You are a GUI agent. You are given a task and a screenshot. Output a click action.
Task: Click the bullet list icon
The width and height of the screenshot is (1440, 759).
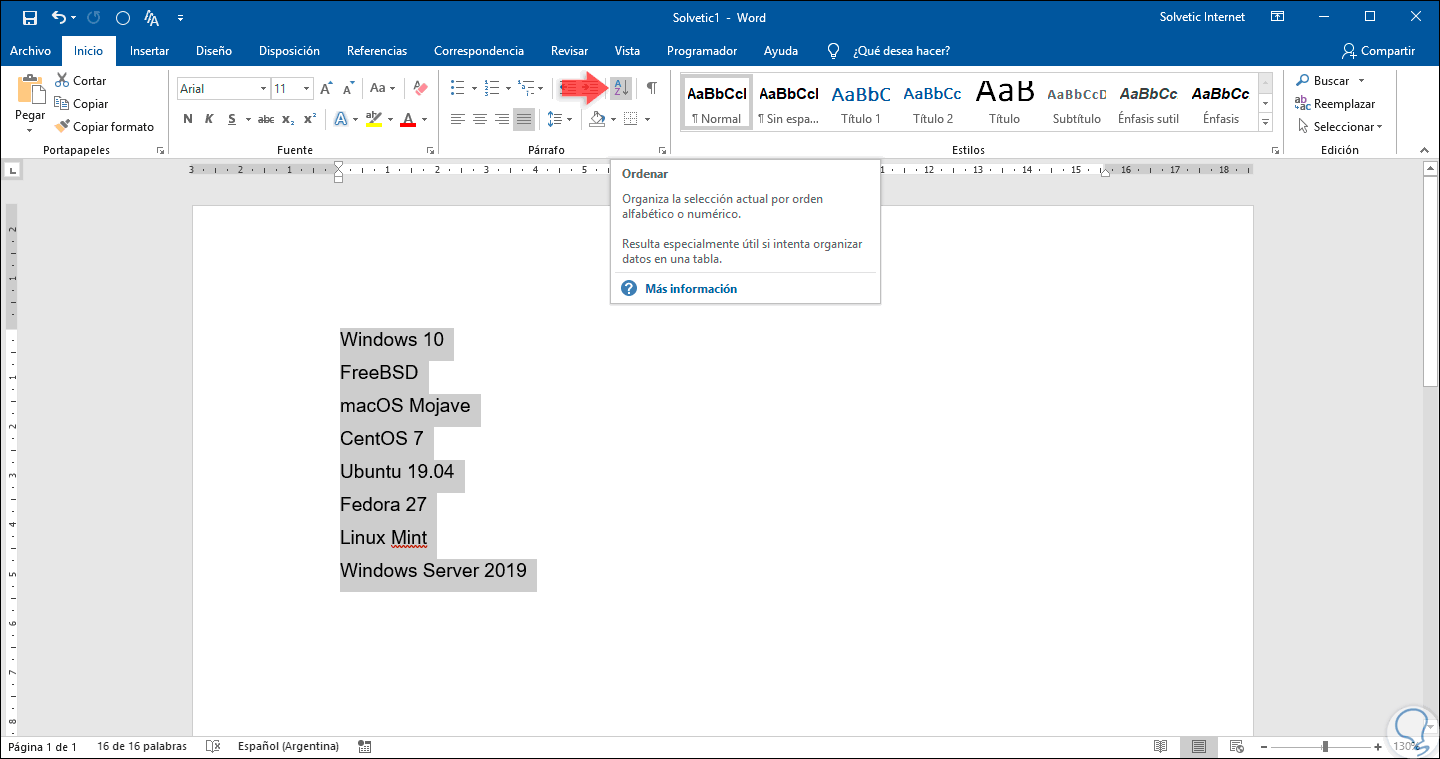(456, 89)
